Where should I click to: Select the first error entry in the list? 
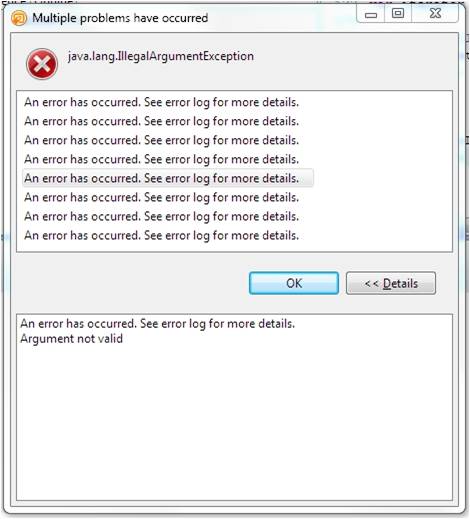tap(161, 102)
